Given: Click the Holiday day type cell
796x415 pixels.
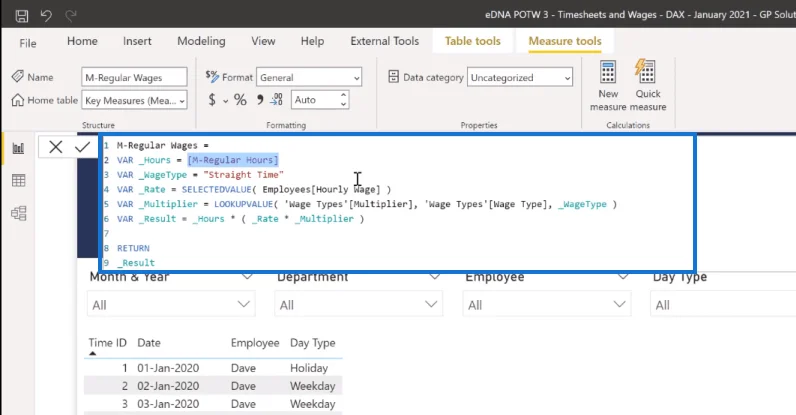Looking at the screenshot, I should point(309,368).
